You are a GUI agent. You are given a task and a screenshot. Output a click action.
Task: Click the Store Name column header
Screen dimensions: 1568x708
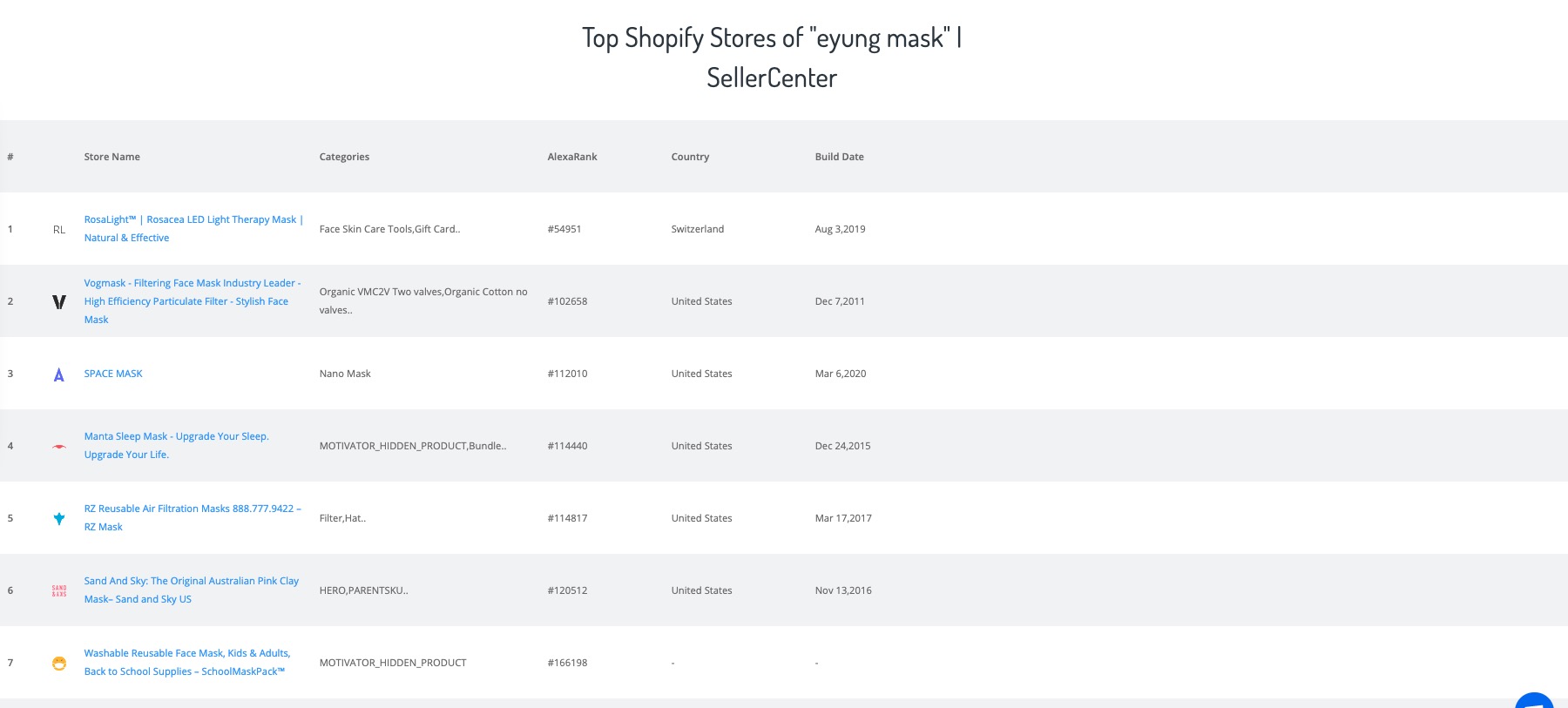tap(112, 157)
